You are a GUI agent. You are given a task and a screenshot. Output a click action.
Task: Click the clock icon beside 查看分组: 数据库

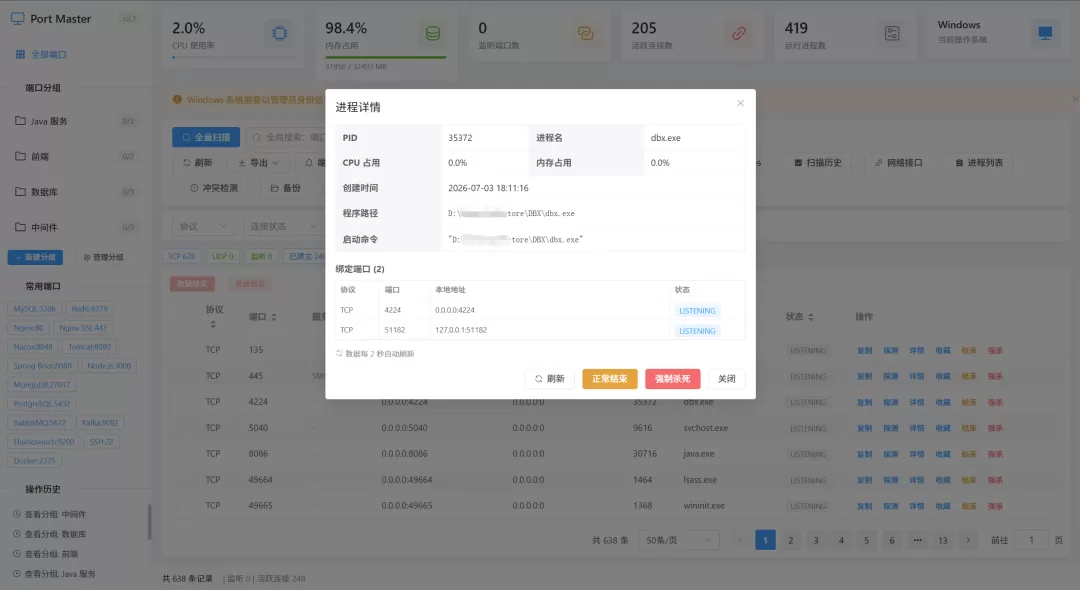17,534
